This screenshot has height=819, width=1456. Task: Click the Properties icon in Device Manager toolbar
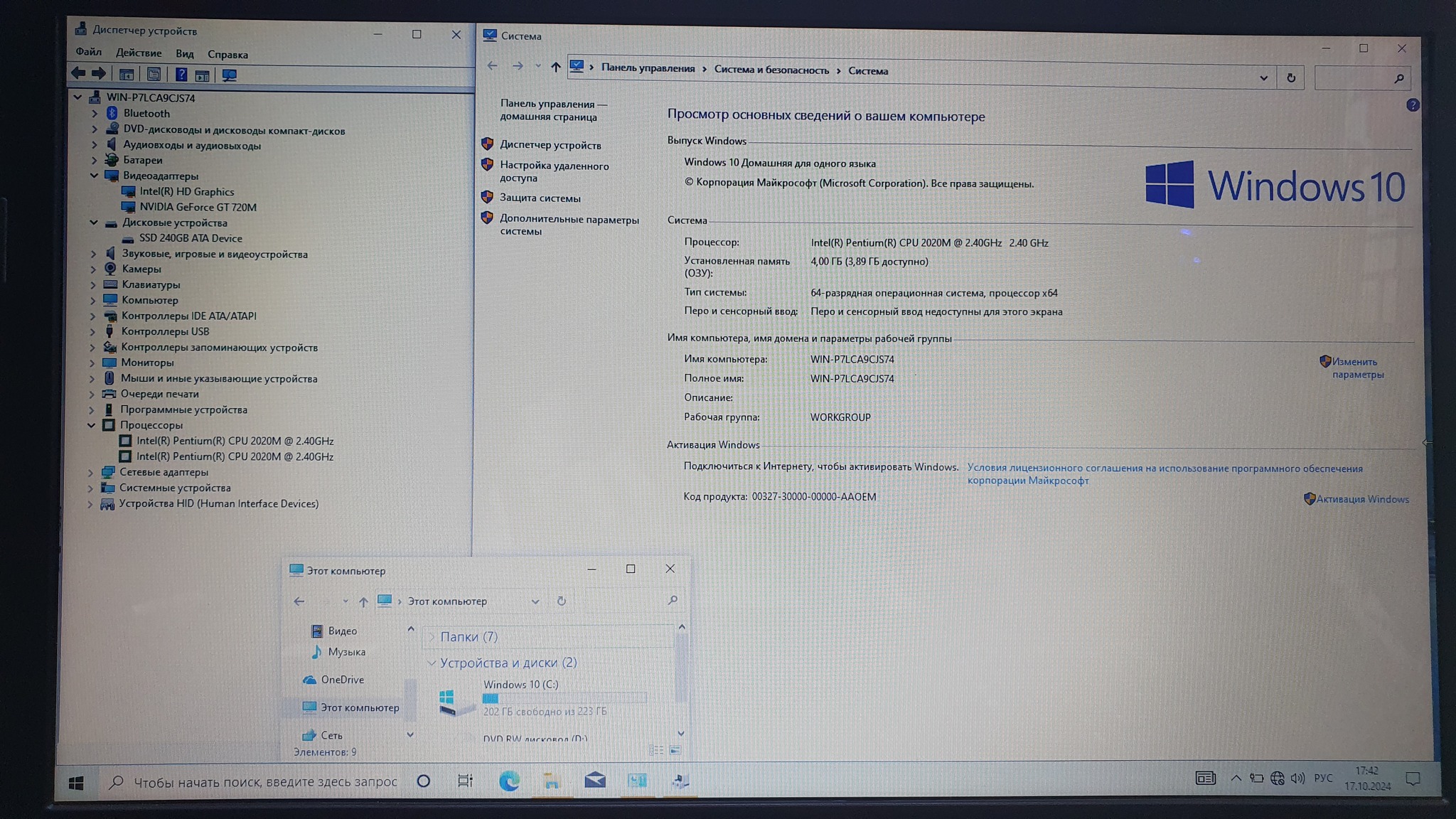click(x=154, y=75)
